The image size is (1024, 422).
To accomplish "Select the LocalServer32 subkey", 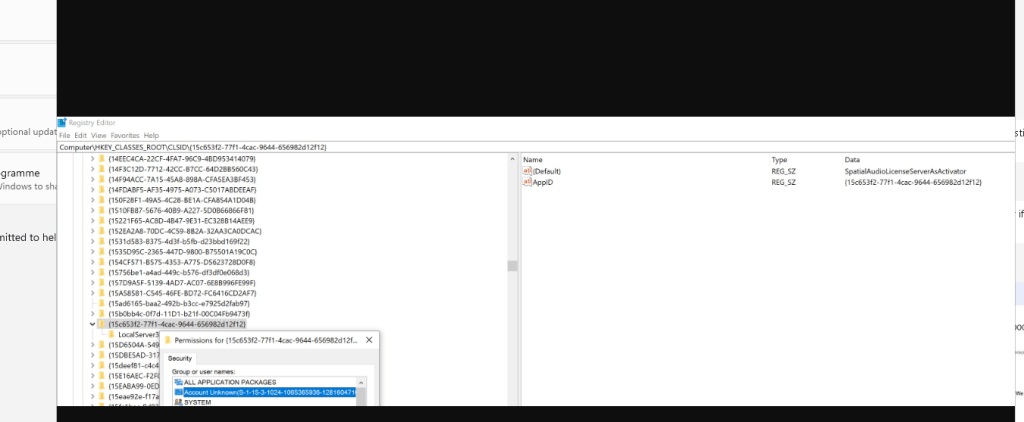I will (138, 334).
